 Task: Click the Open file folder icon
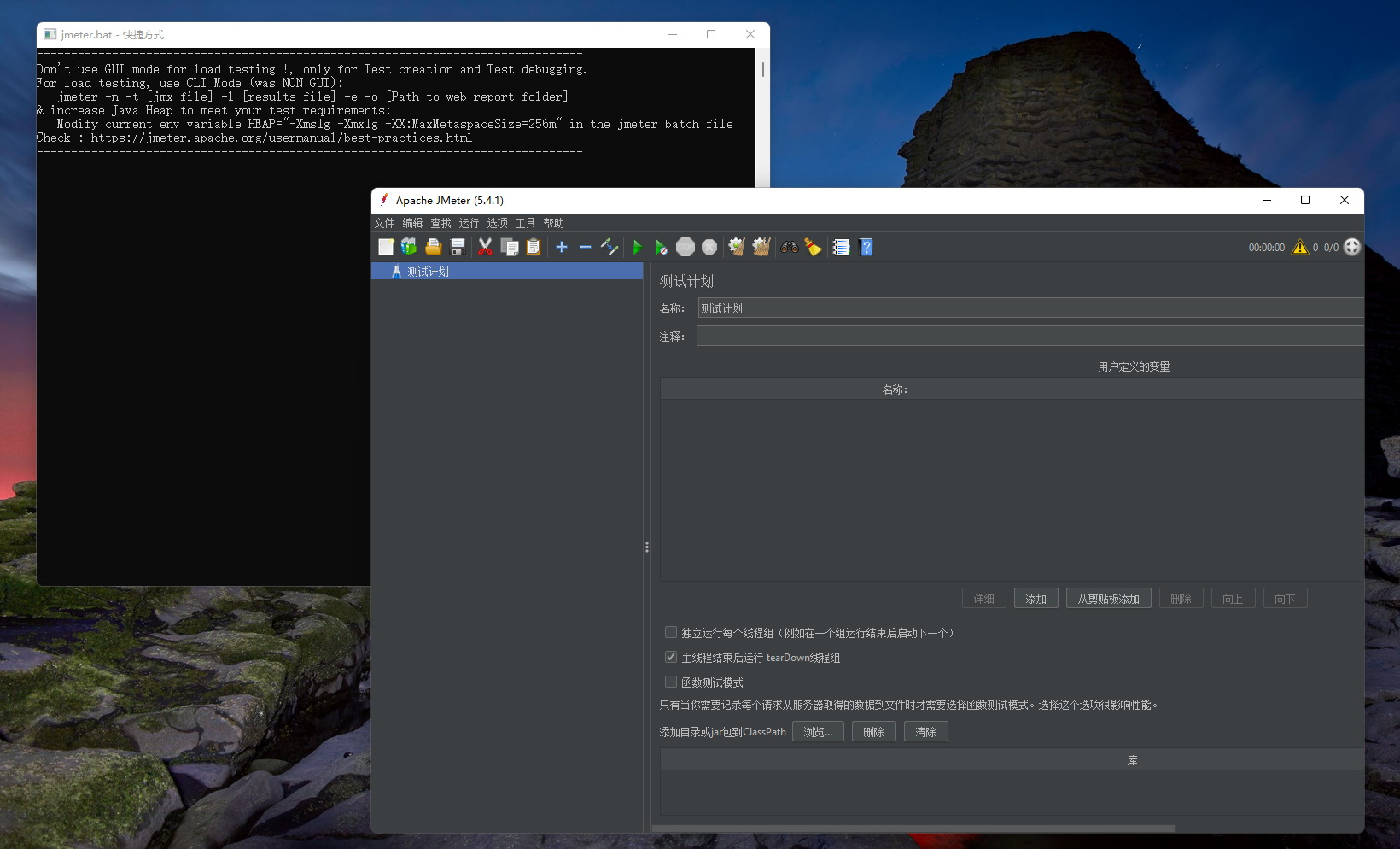tap(434, 247)
